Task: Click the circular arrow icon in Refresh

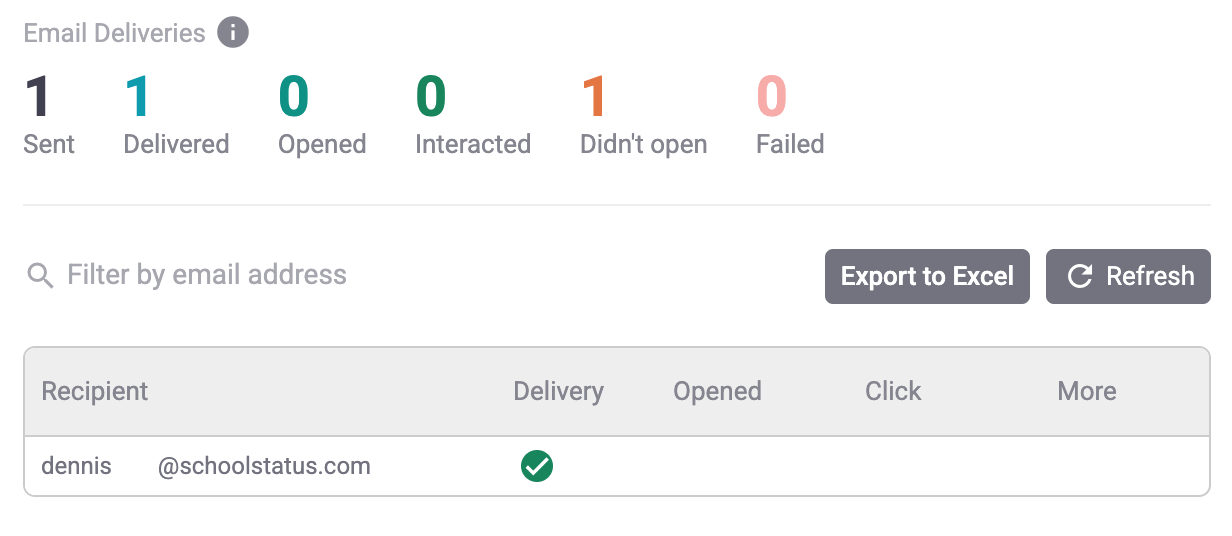Action: [x=1079, y=276]
